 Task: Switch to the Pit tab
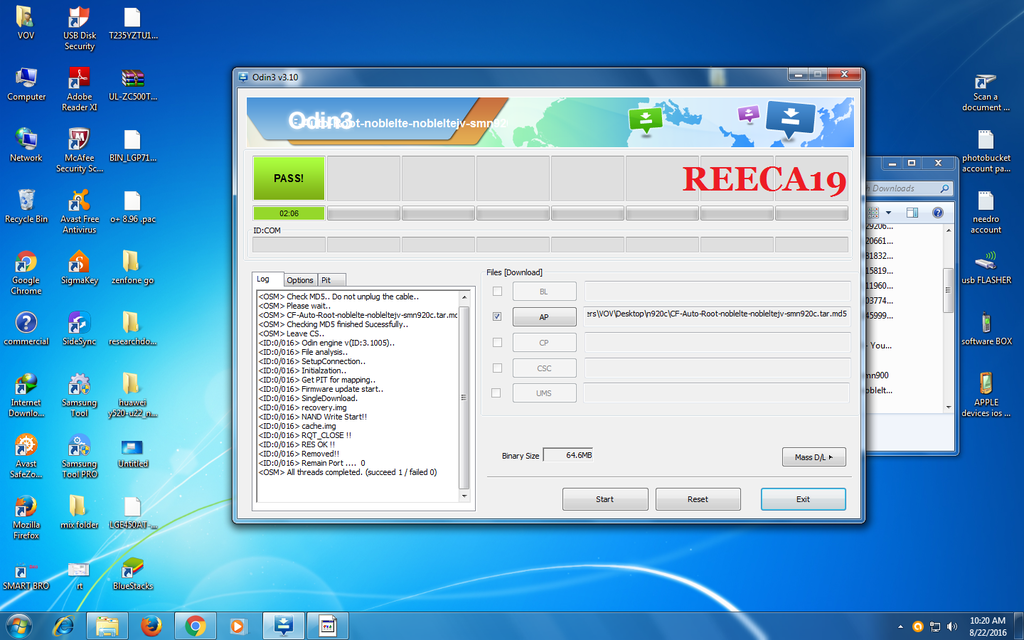pyautogui.click(x=326, y=280)
